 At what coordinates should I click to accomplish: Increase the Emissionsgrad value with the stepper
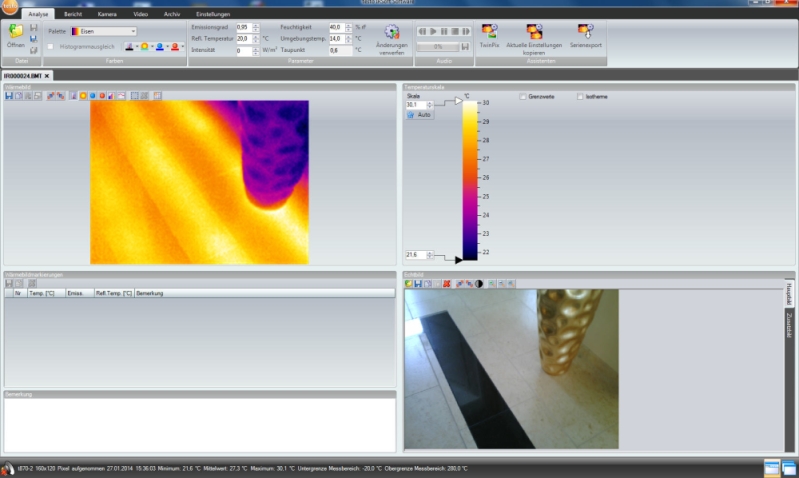point(256,25)
